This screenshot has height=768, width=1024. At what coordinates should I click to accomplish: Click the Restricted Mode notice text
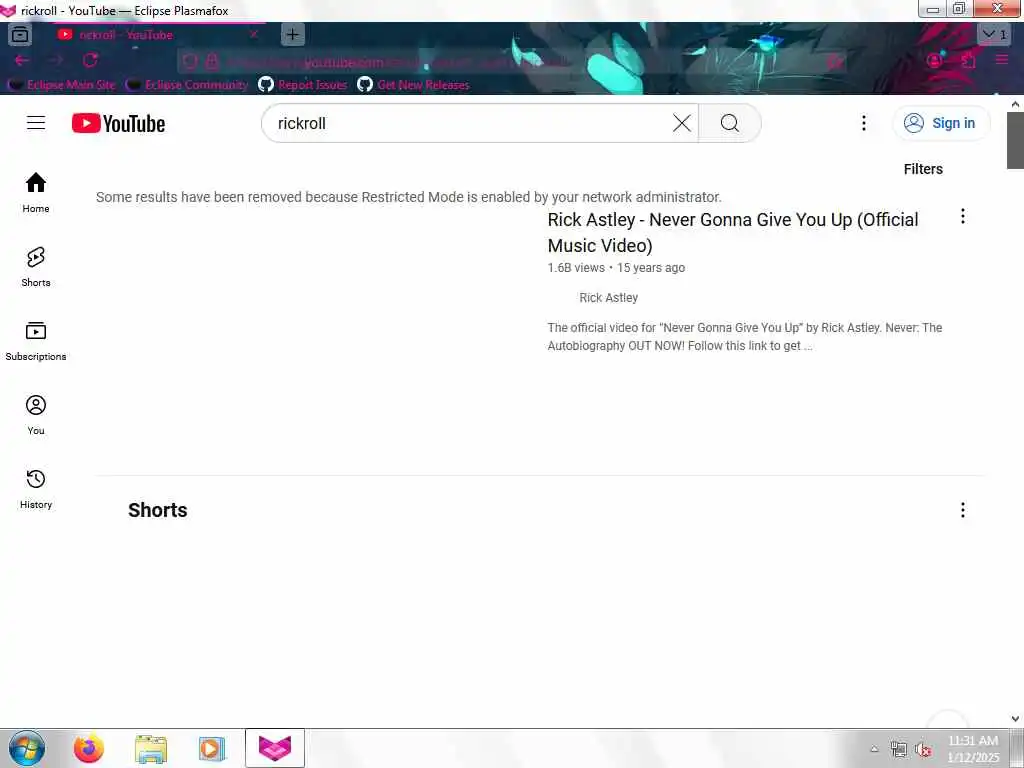(409, 197)
